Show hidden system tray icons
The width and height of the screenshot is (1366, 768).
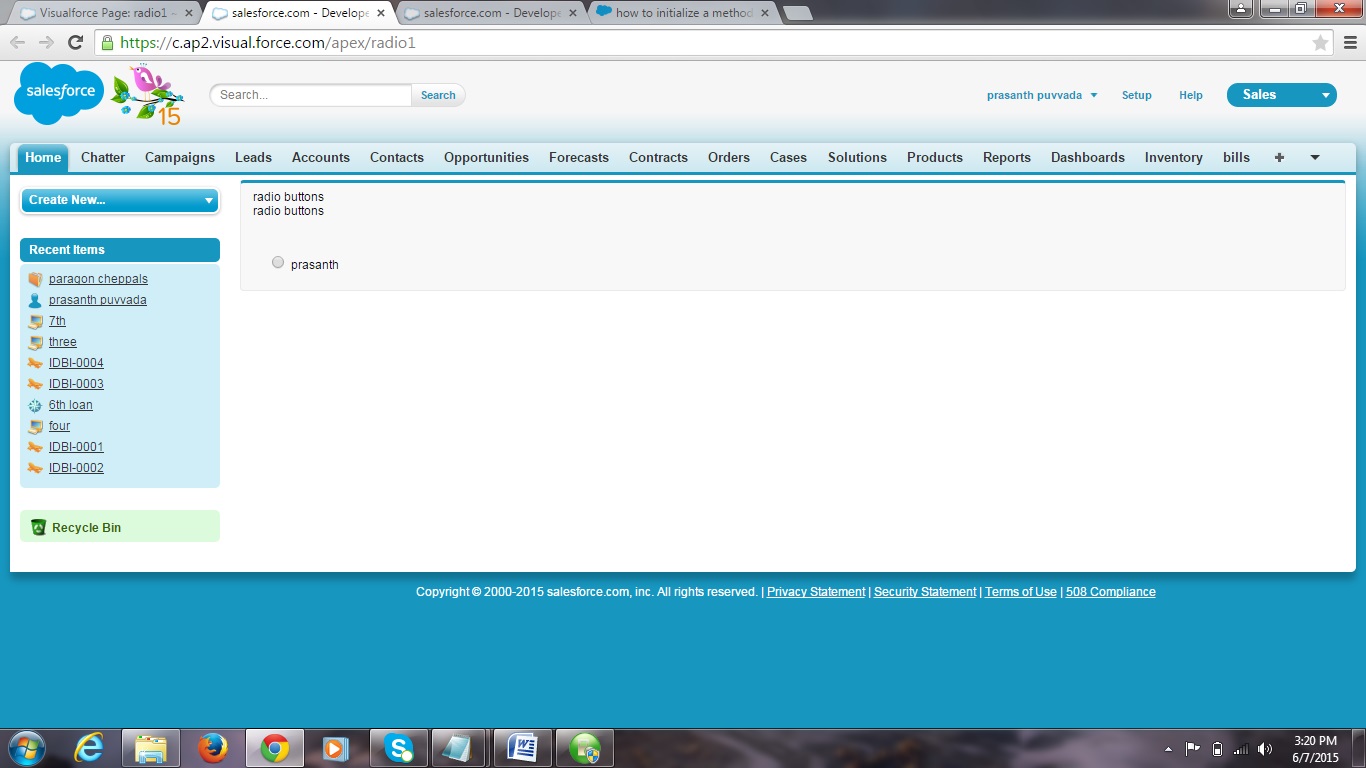point(1168,749)
